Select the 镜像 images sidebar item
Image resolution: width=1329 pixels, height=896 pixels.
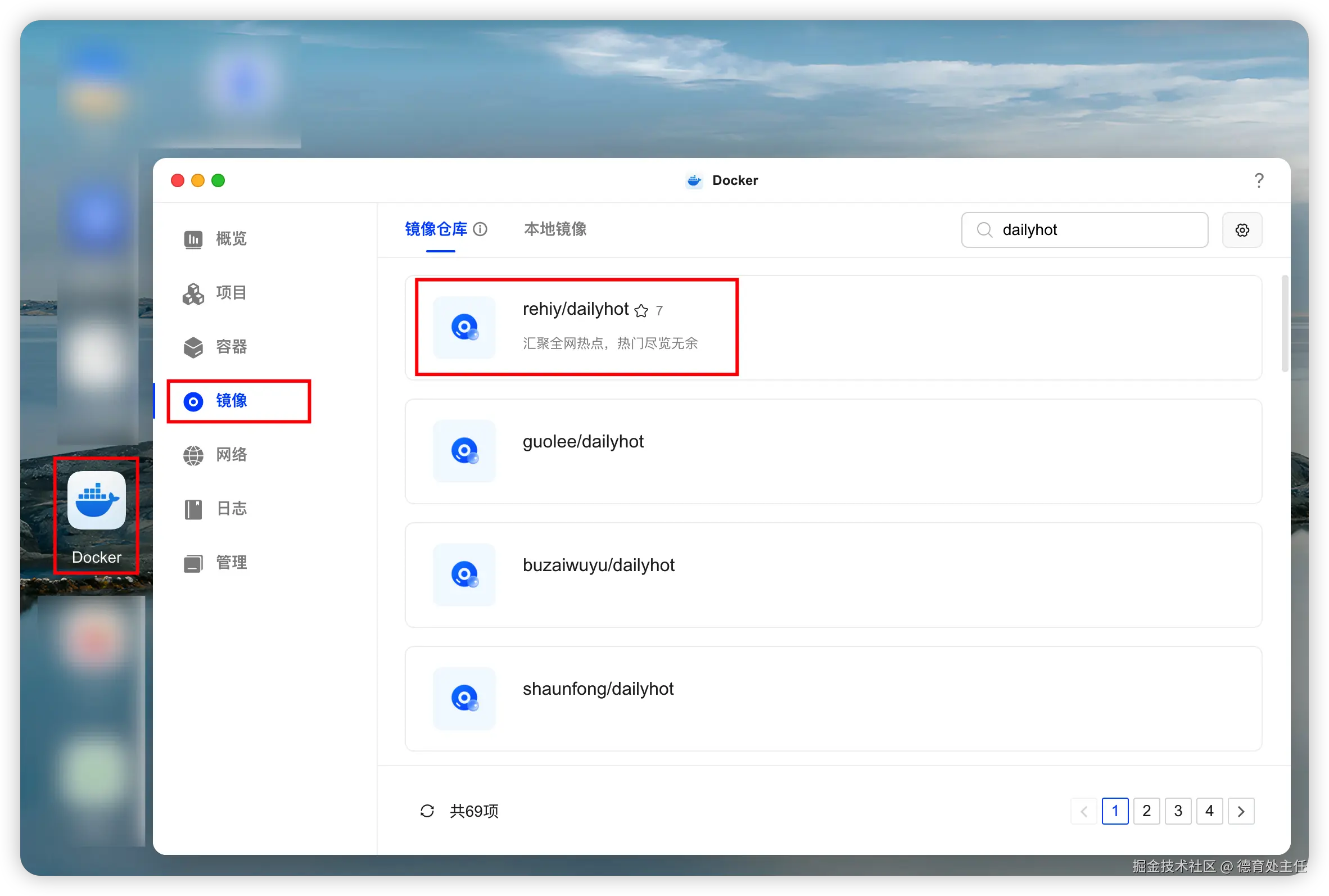click(215, 401)
